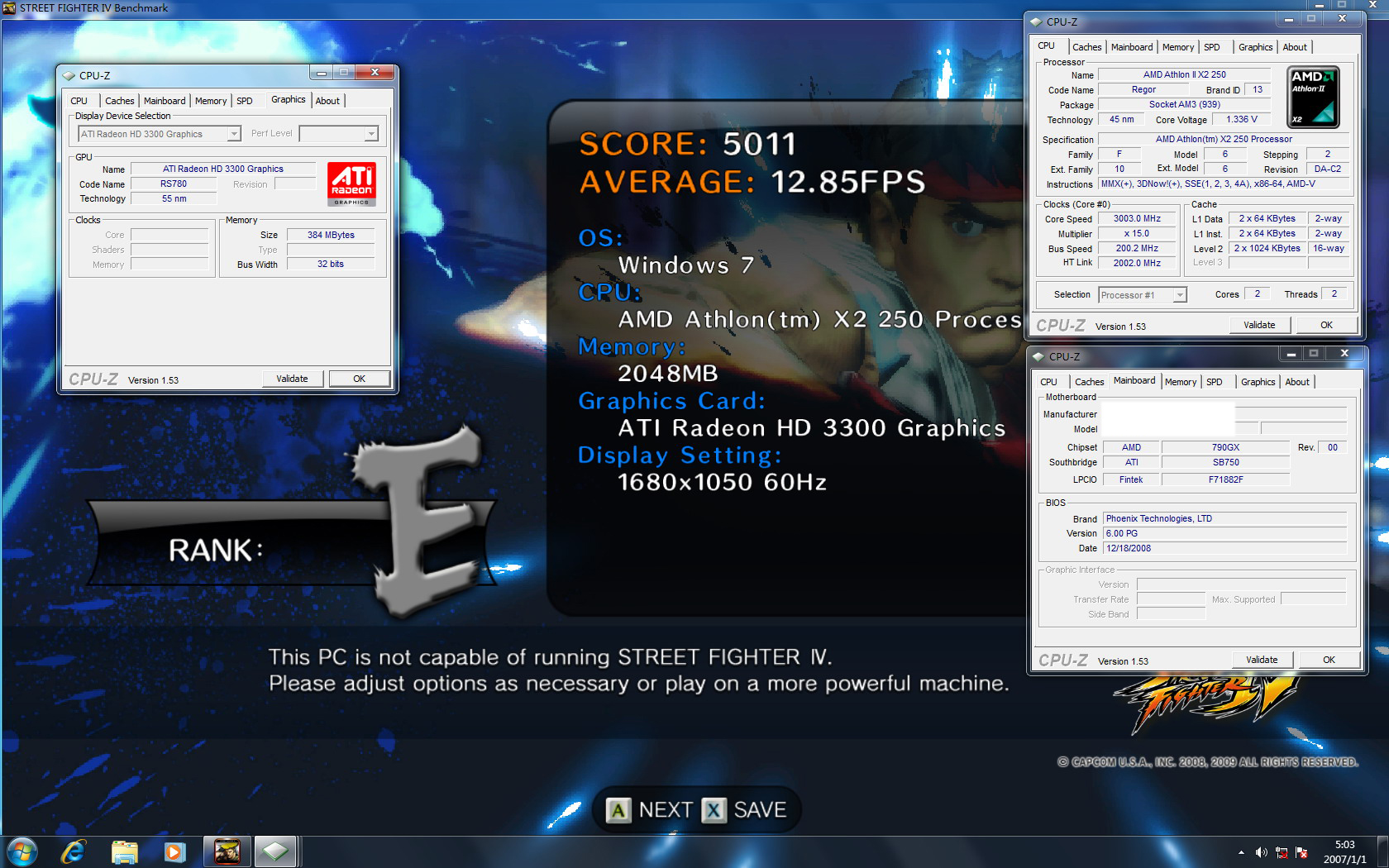Screen dimensions: 1389x868
Task: Click the SAVE label in the benchmark
Action: coord(760,810)
